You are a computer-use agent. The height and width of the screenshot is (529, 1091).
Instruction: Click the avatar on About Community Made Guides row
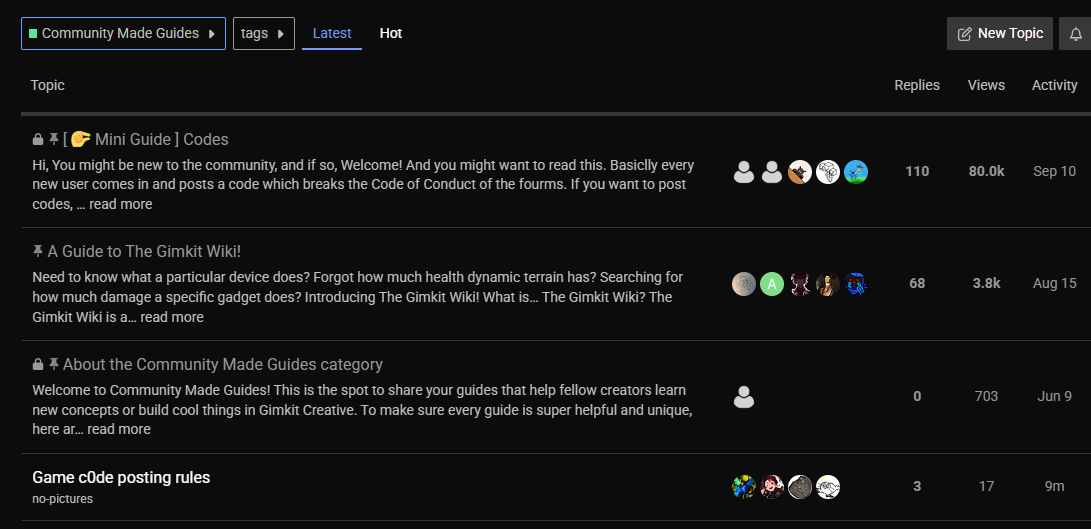click(744, 397)
